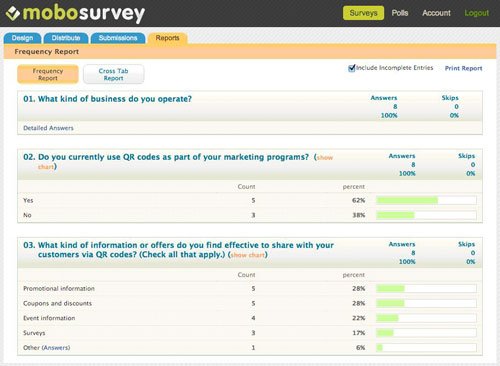
Task: Switch to Cross Tab Report
Action: [x=113, y=74]
